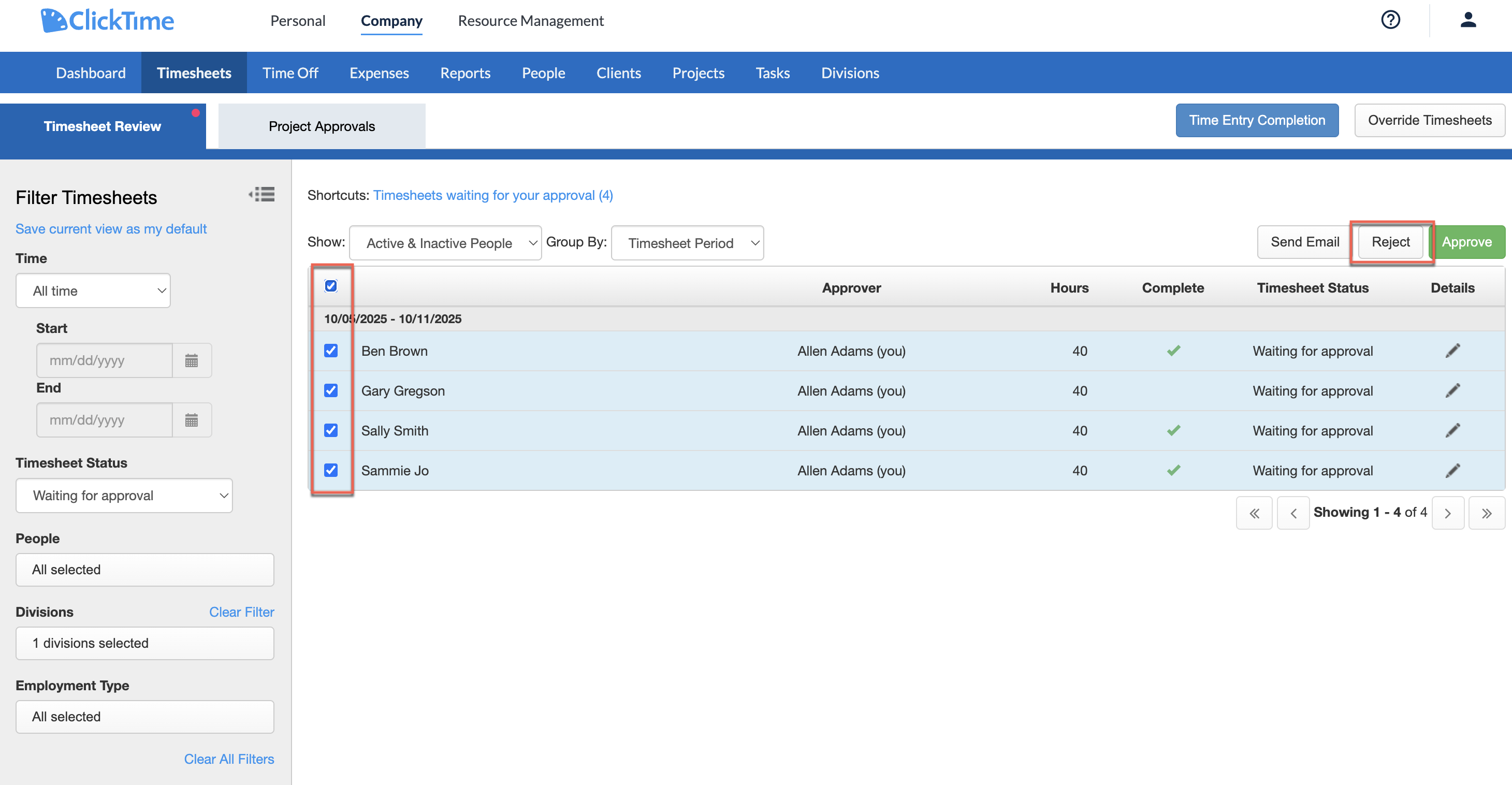Go to next page of results

(x=1448, y=514)
